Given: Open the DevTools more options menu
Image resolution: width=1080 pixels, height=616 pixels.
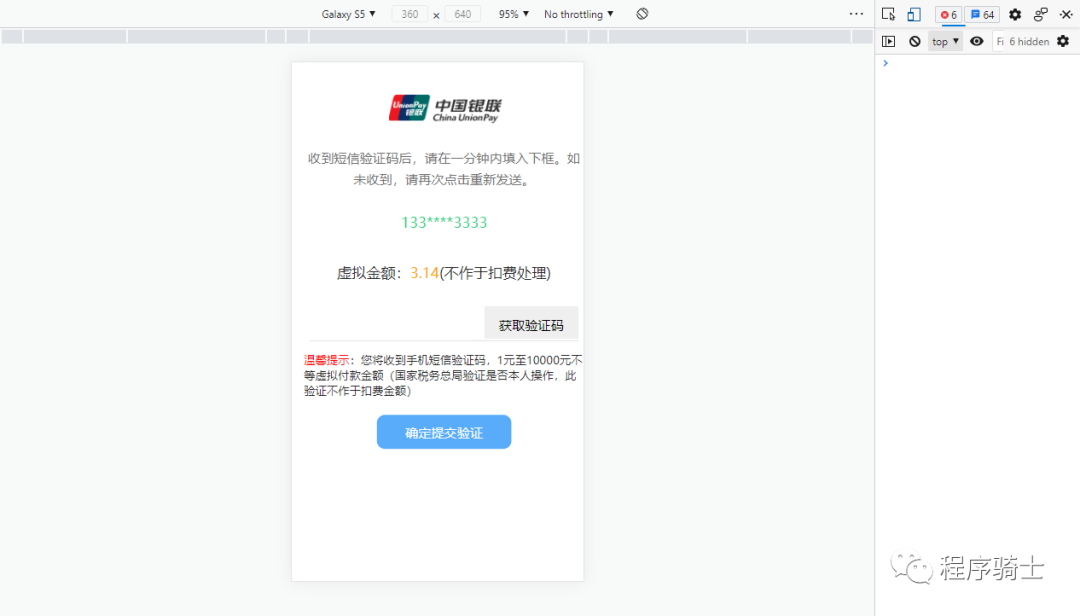Looking at the screenshot, I should 1042,14.
